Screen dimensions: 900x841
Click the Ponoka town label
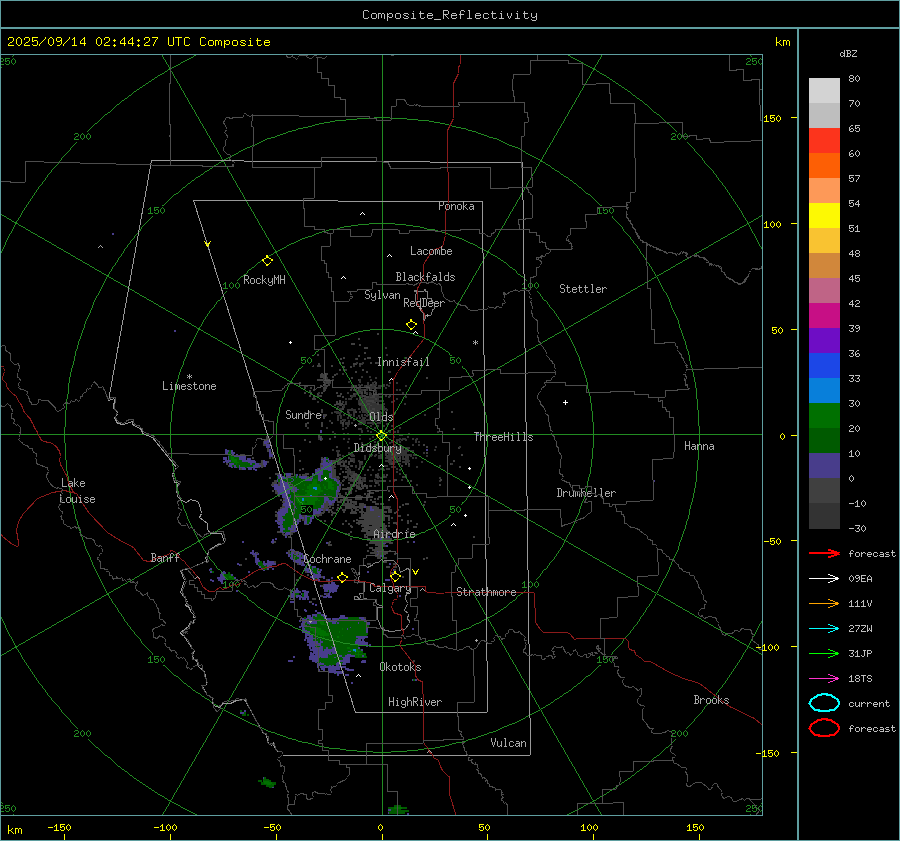click(x=456, y=206)
